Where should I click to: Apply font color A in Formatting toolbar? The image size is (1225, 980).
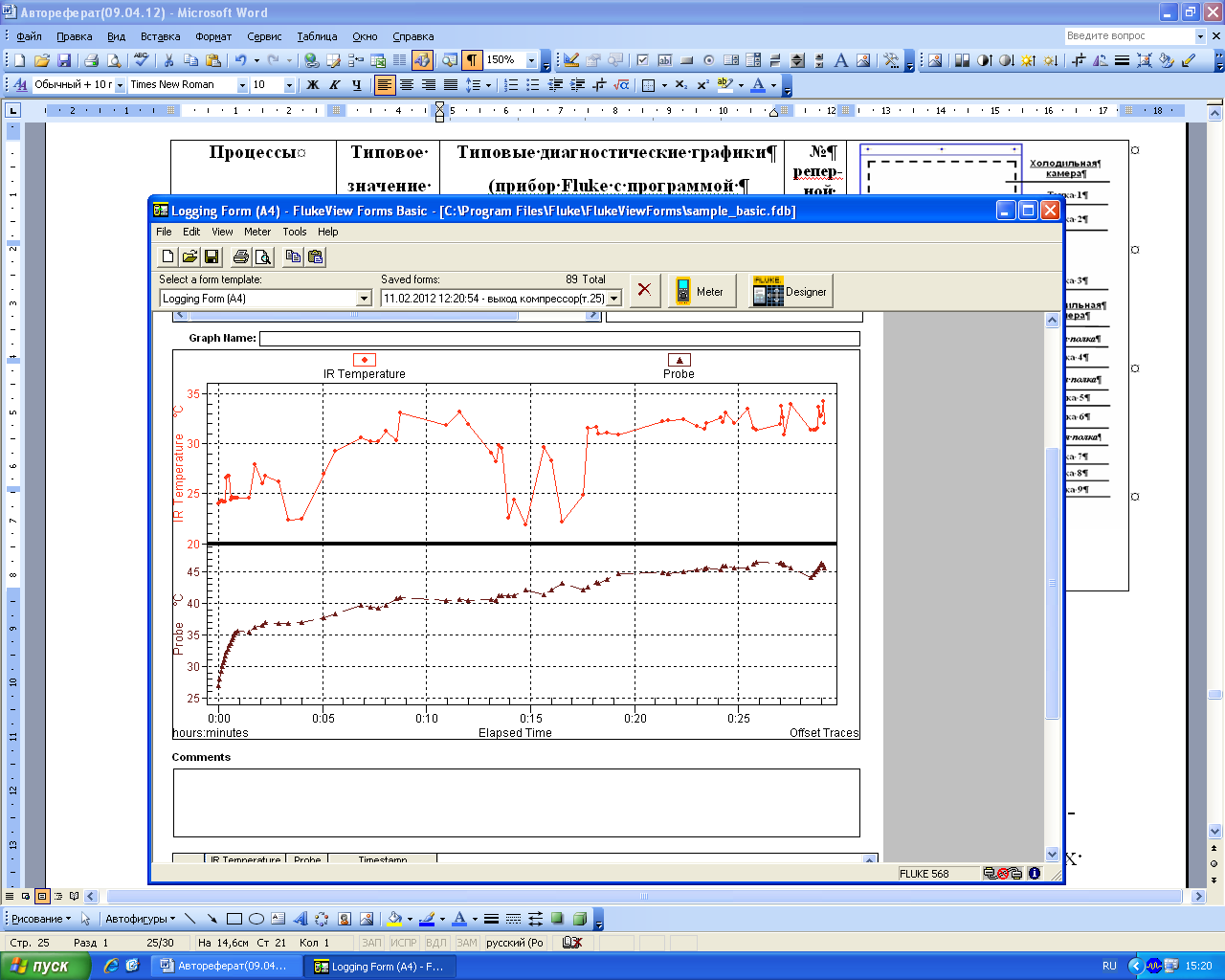click(758, 85)
